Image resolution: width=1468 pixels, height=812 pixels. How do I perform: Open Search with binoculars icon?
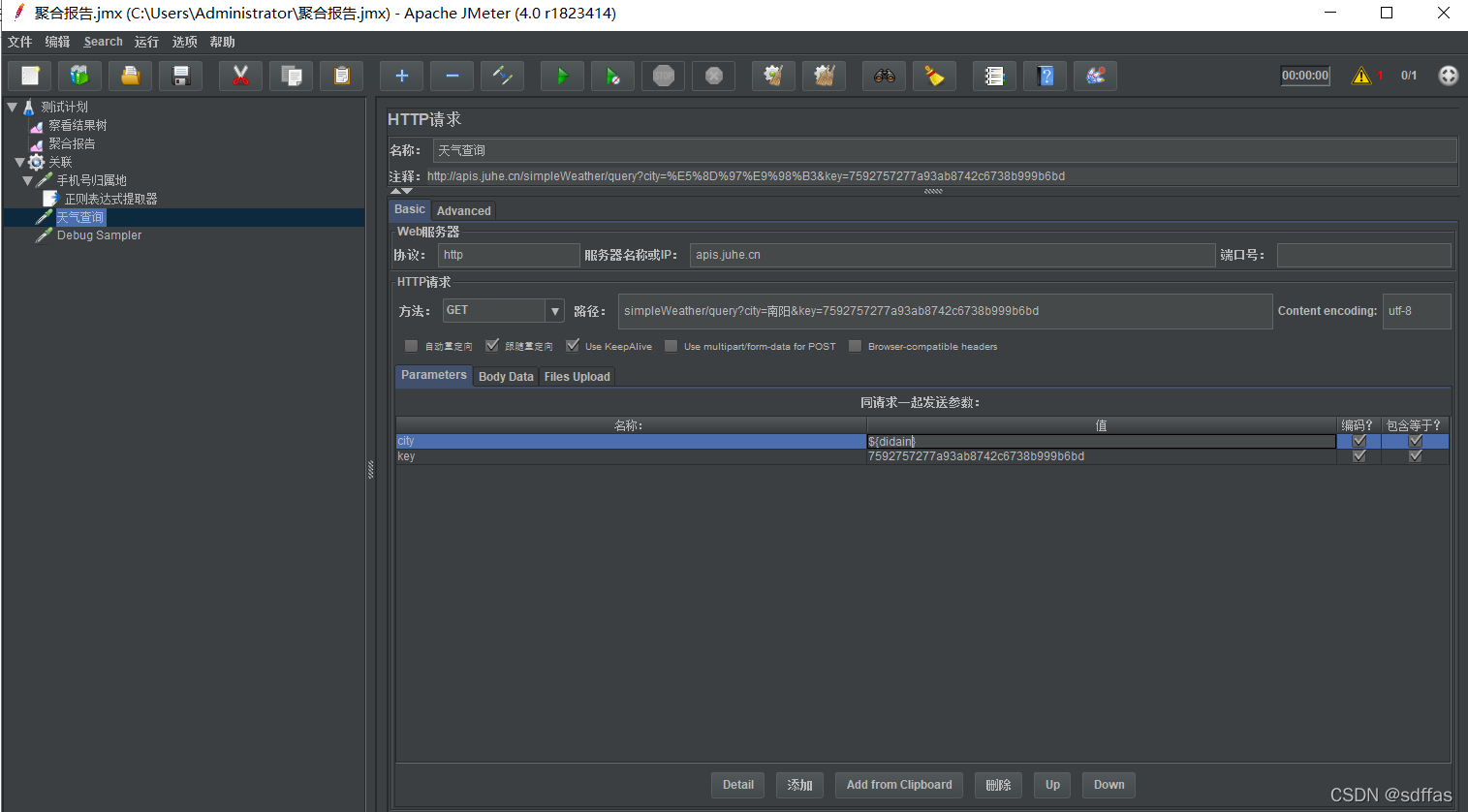tap(885, 76)
